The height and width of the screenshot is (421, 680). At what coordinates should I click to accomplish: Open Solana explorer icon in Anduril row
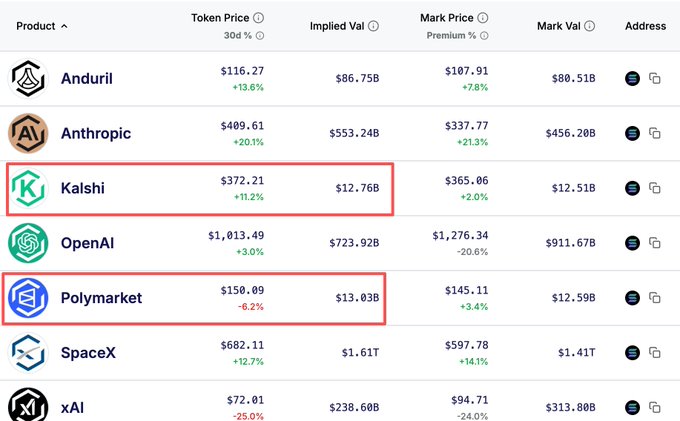(632, 78)
